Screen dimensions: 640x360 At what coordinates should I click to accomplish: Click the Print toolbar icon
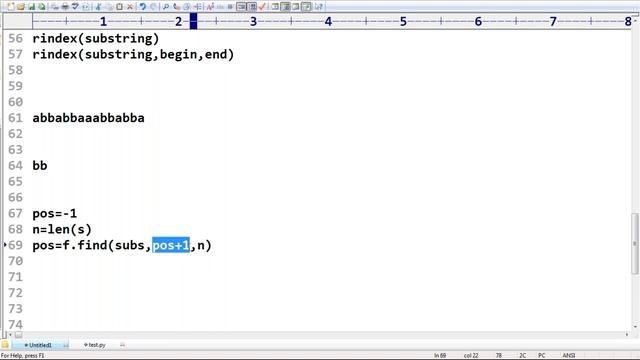(65, 7)
